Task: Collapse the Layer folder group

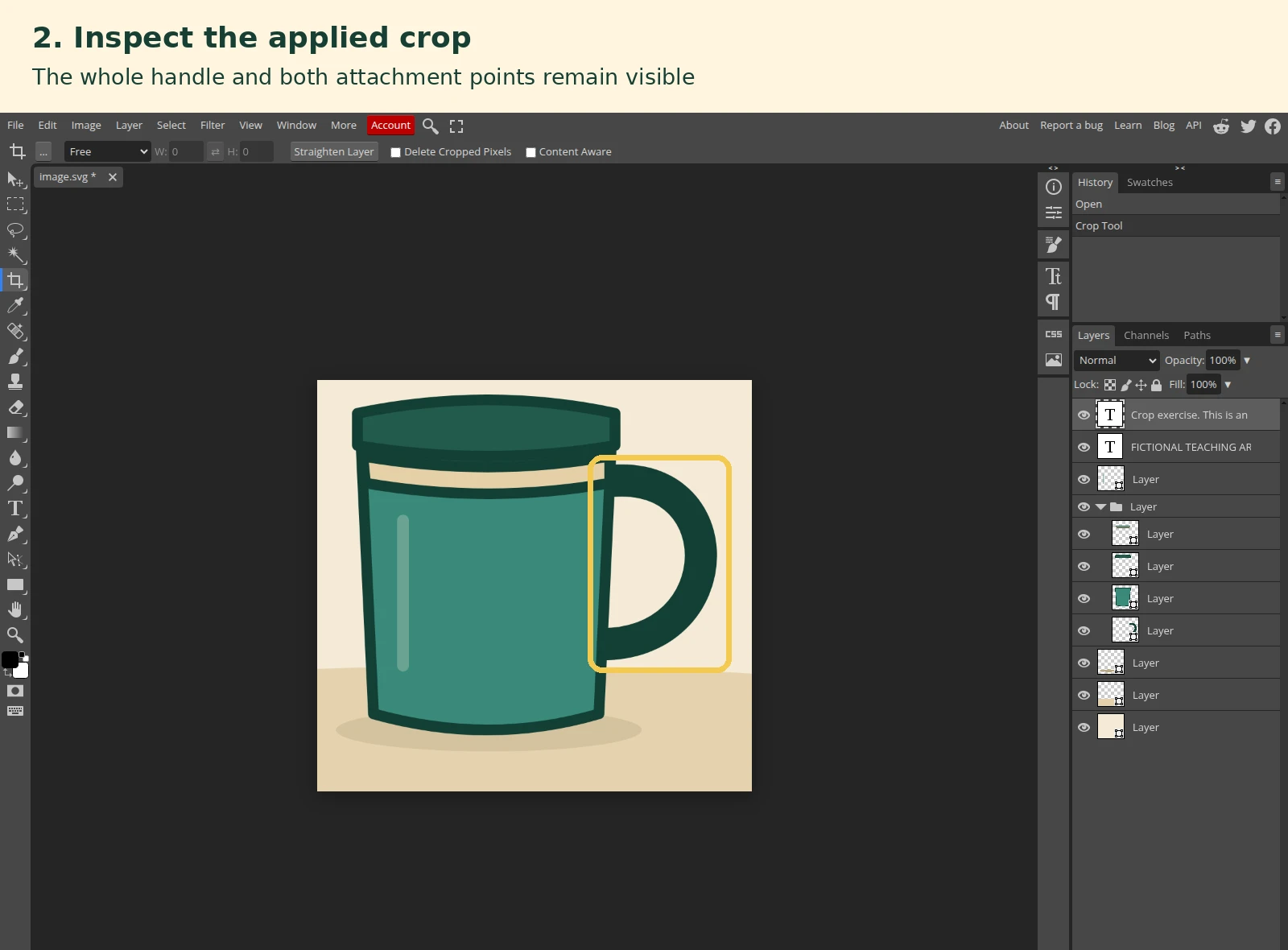Action: [x=1100, y=507]
